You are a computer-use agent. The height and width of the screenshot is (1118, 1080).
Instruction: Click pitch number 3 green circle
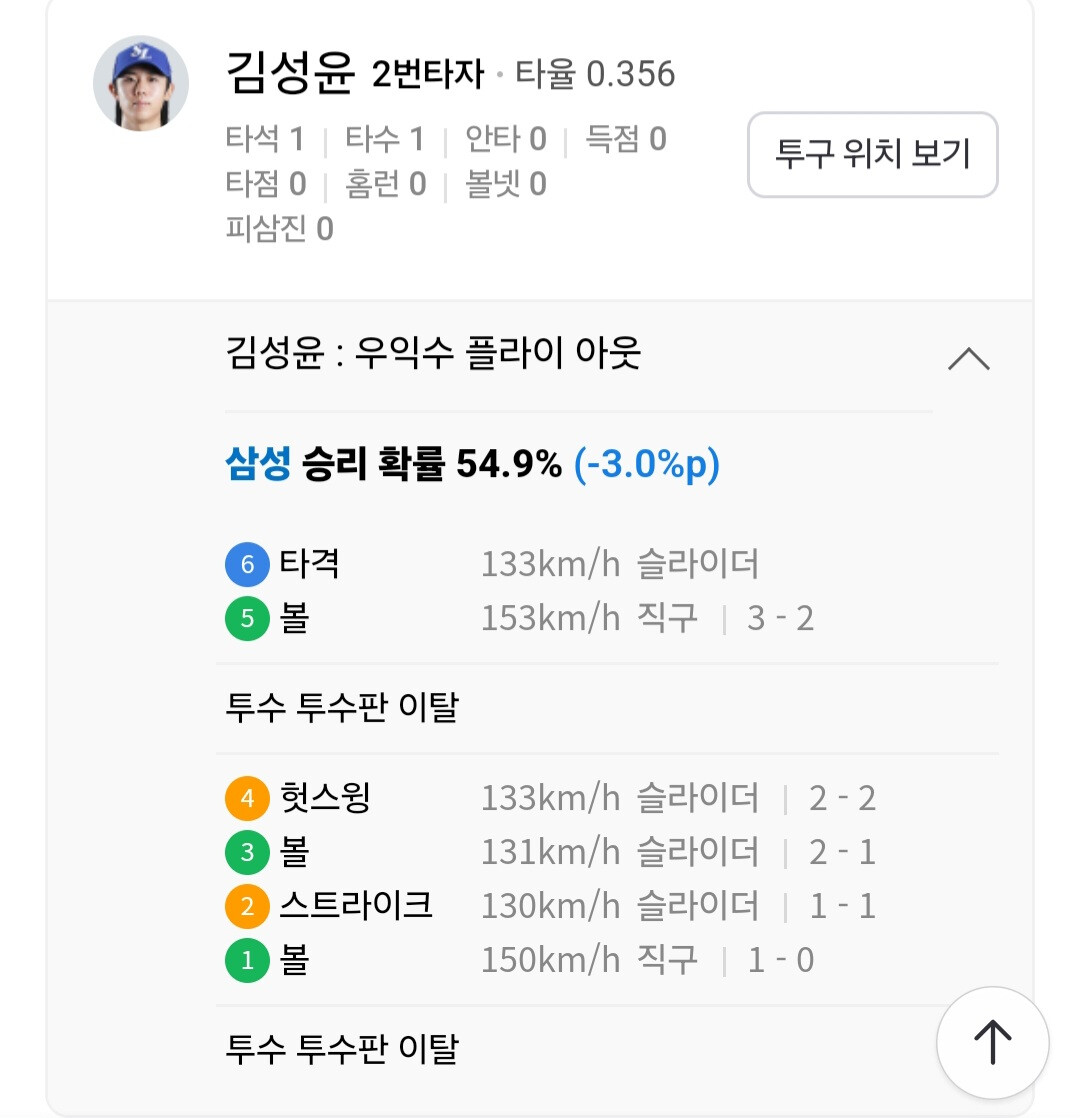point(247,853)
